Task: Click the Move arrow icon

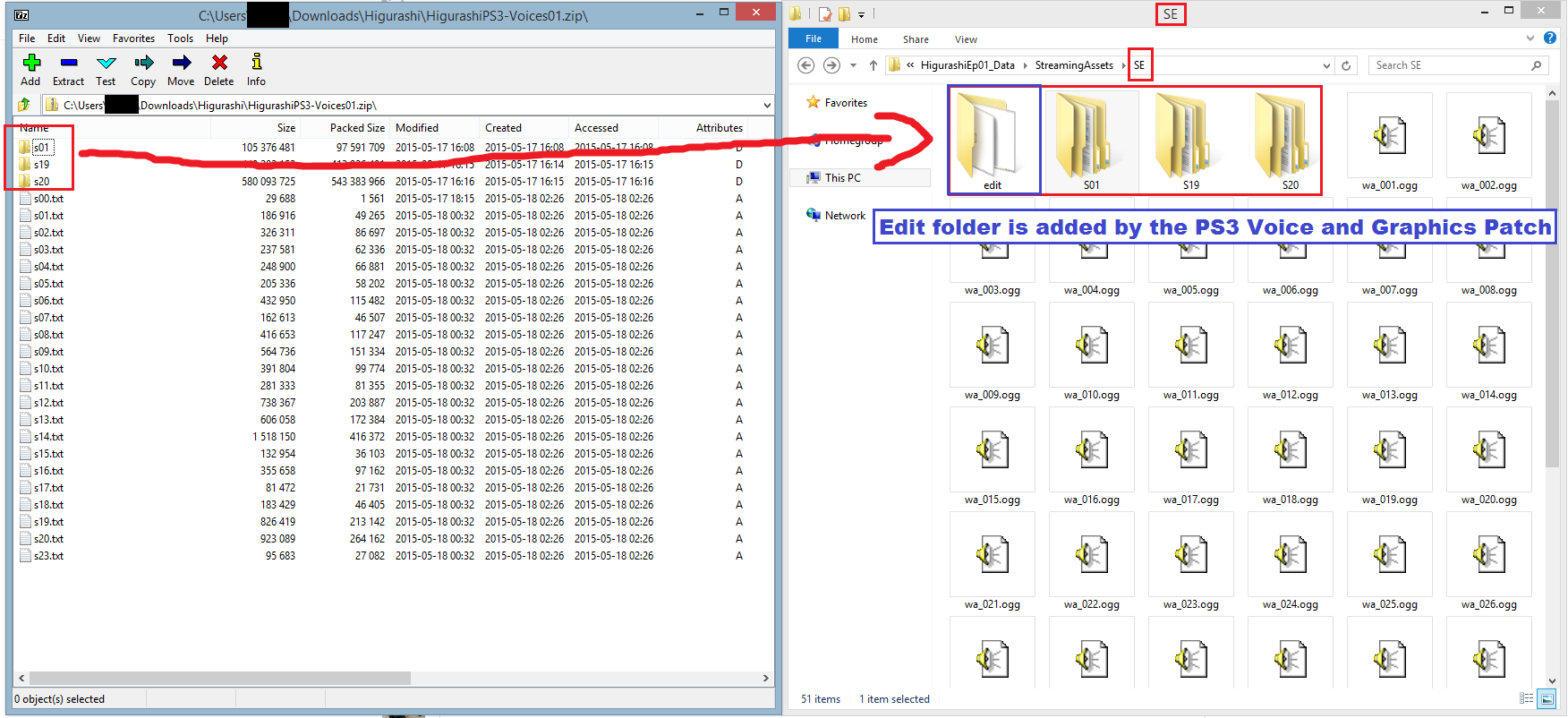Action: tap(181, 70)
